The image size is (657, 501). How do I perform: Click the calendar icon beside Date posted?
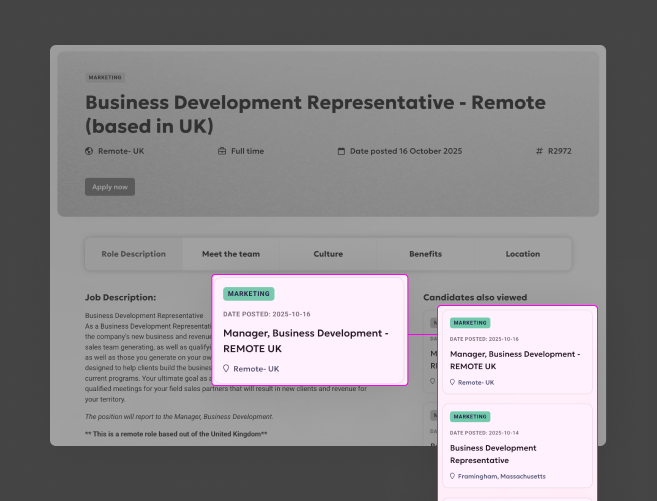click(341, 151)
